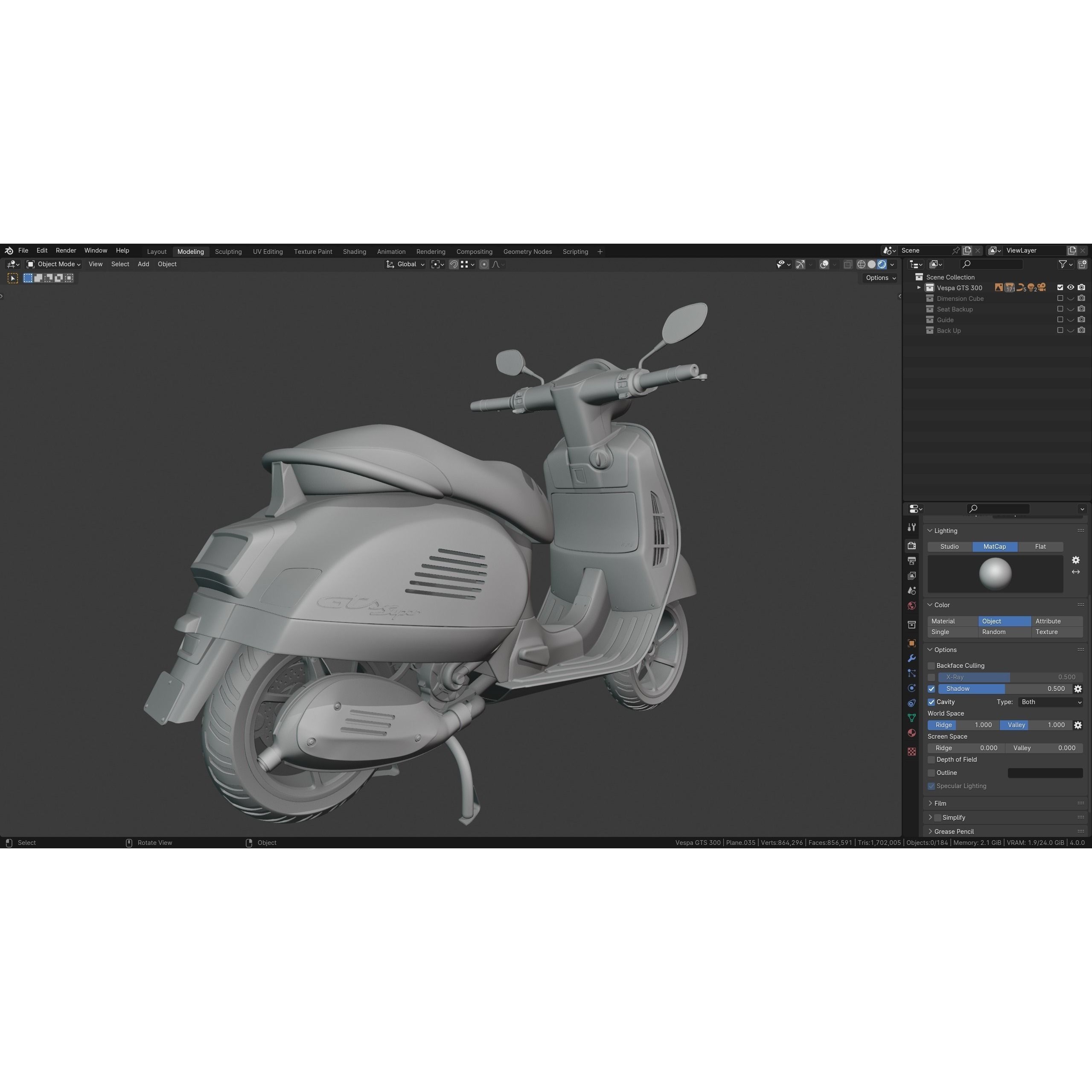Open the Object properties tab icon
1092x1092 pixels.
click(x=911, y=643)
